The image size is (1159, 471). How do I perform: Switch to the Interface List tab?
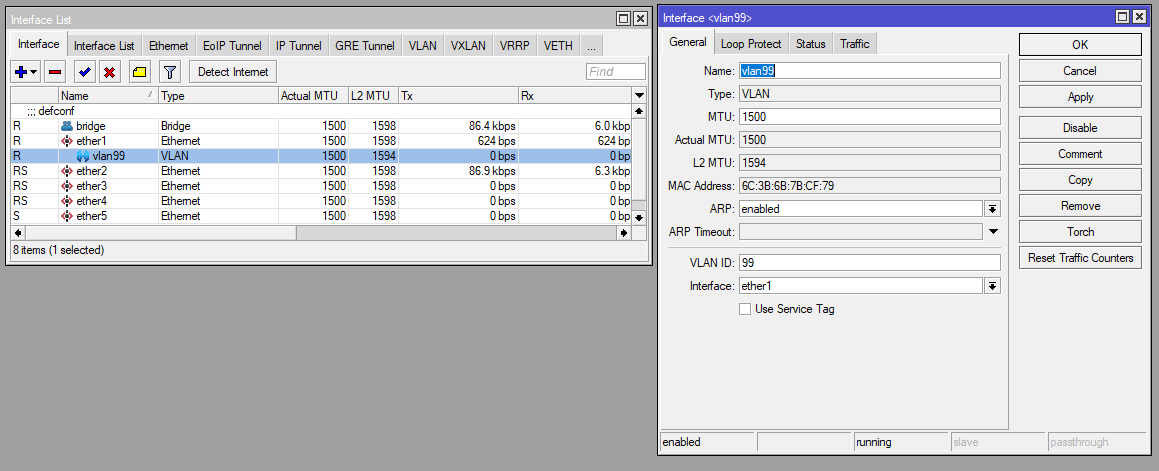click(104, 46)
